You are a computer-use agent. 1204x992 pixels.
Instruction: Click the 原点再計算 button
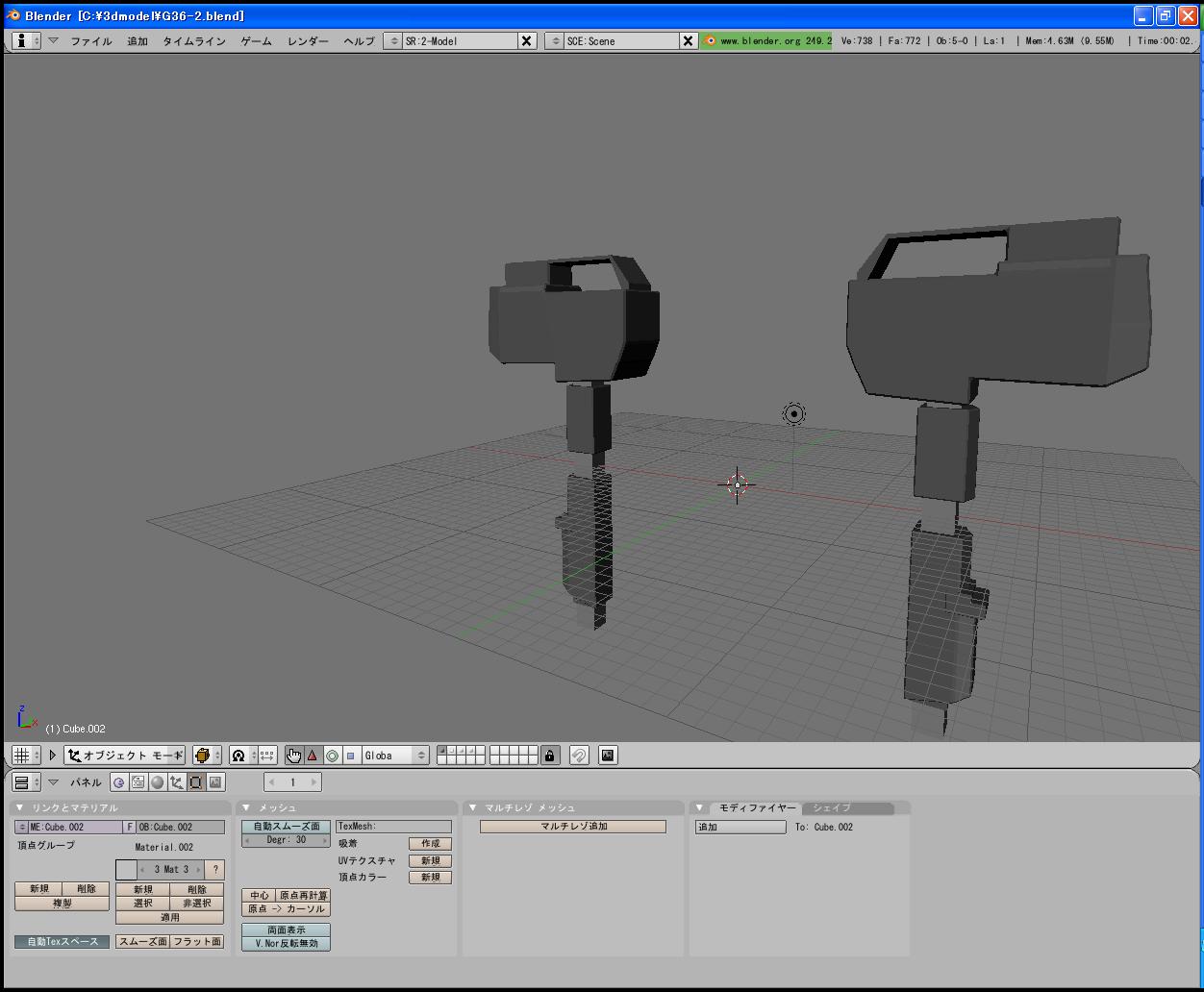point(303,895)
